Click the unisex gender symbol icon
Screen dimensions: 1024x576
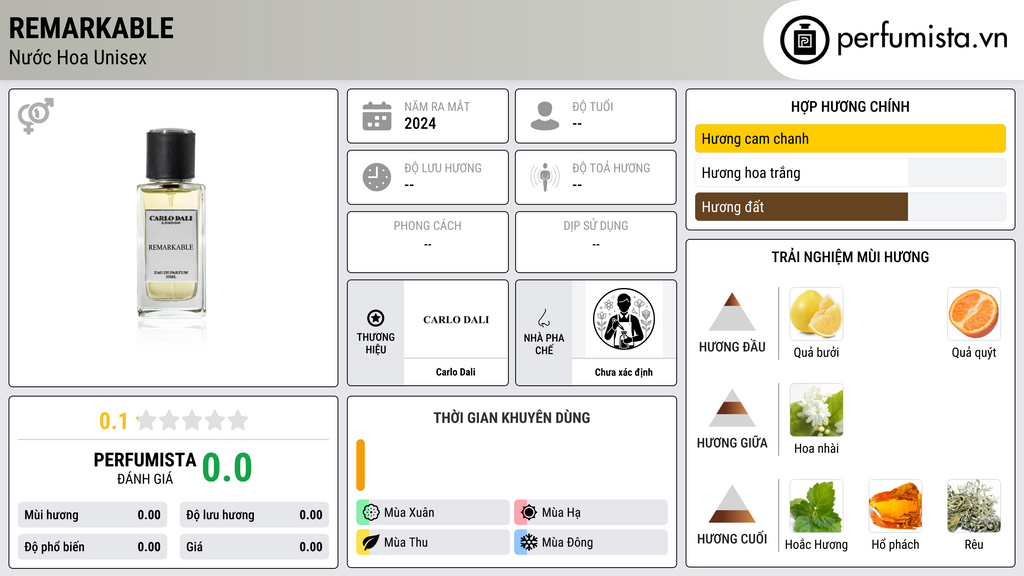point(36,116)
